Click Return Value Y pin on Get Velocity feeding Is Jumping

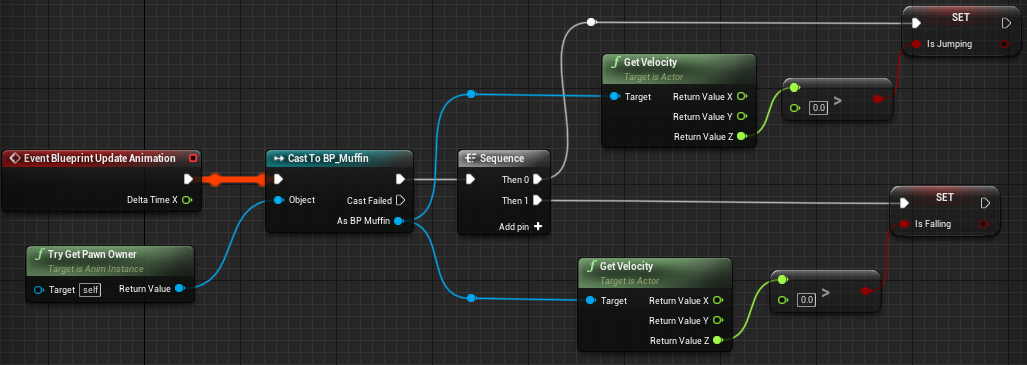(x=741, y=116)
